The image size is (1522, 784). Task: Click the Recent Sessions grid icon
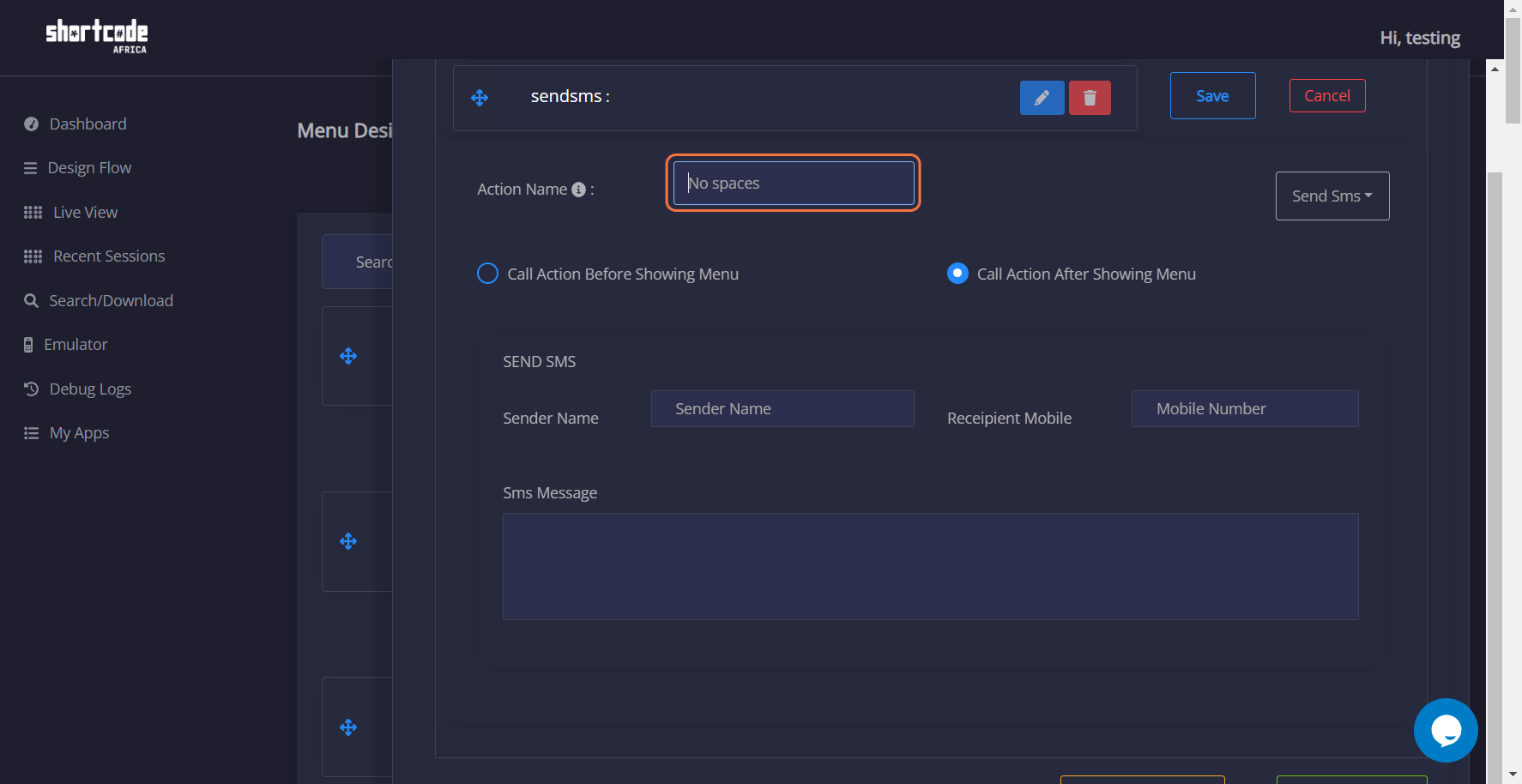(x=33, y=256)
